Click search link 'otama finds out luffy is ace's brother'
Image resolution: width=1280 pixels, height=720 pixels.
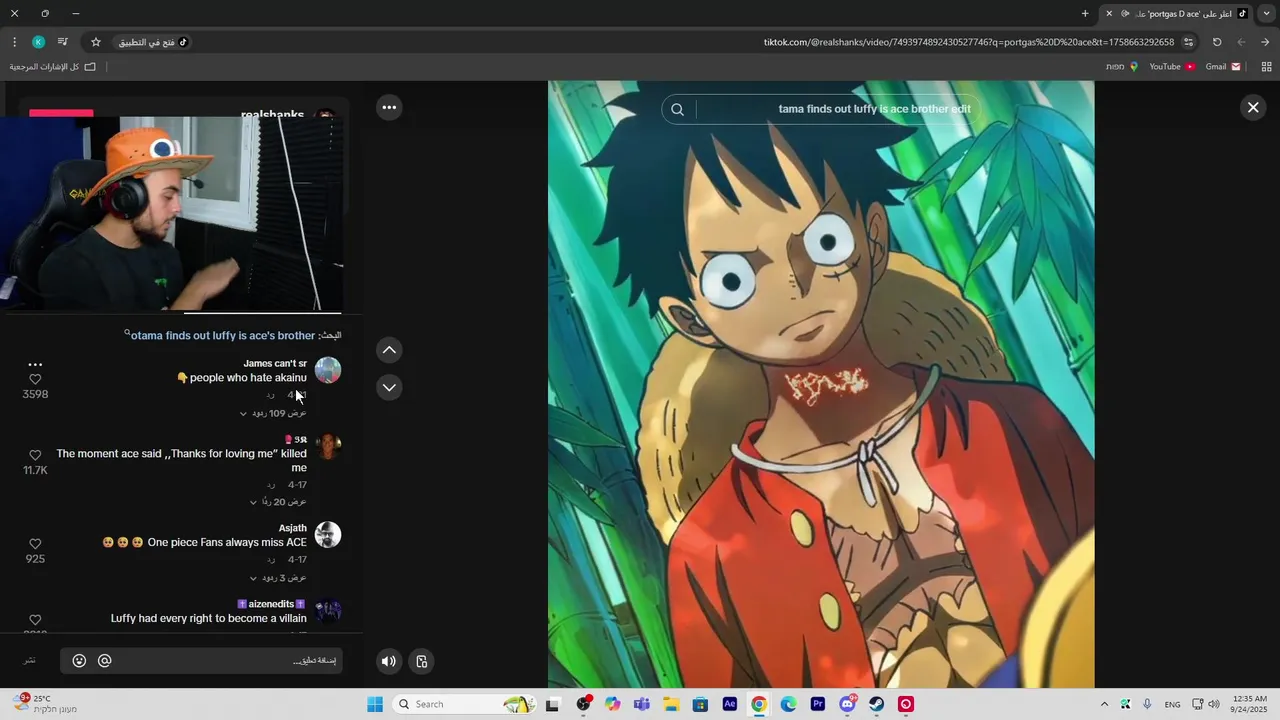point(223,336)
